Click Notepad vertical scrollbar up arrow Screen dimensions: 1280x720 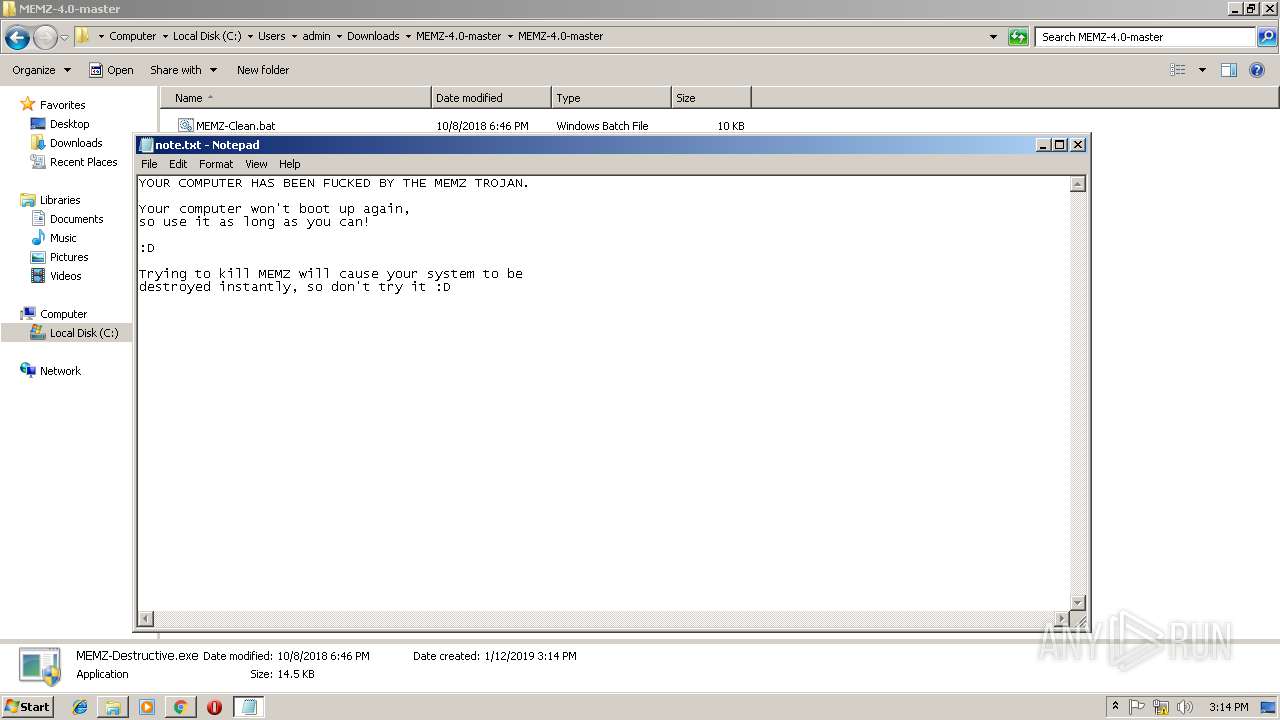(x=1077, y=184)
